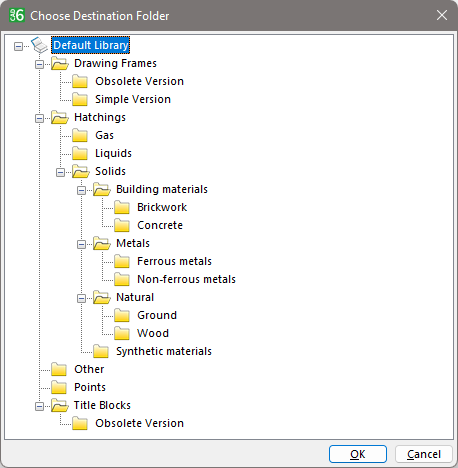The width and height of the screenshot is (458, 468).
Task: Collapse the Default Library root node
Action: coord(18,46)
